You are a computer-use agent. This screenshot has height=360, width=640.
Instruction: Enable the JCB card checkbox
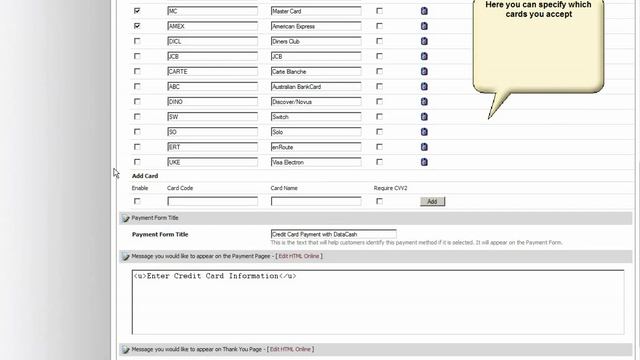click(137, 56)
